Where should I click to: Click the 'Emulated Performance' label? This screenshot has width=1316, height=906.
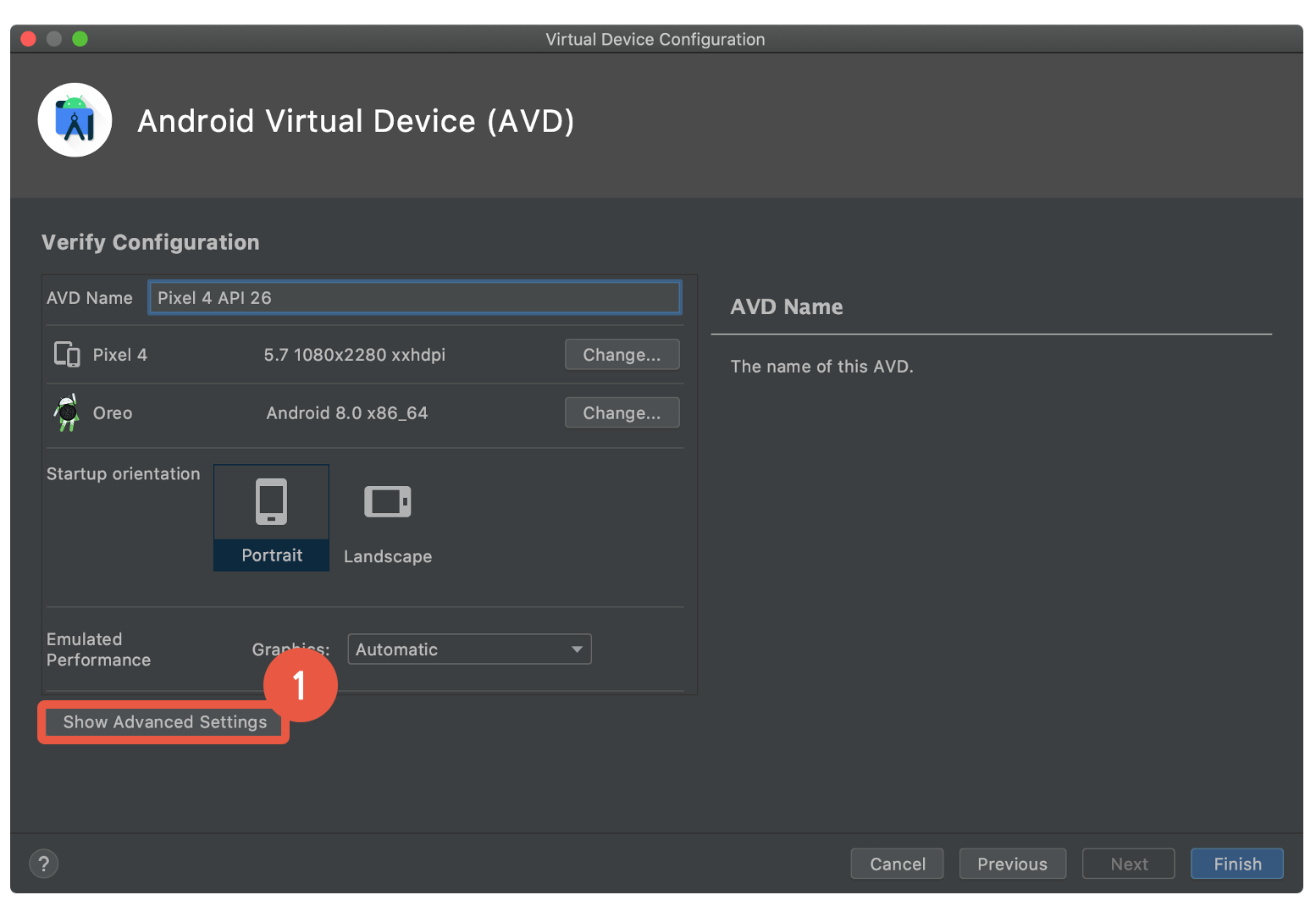coord(98,649)
